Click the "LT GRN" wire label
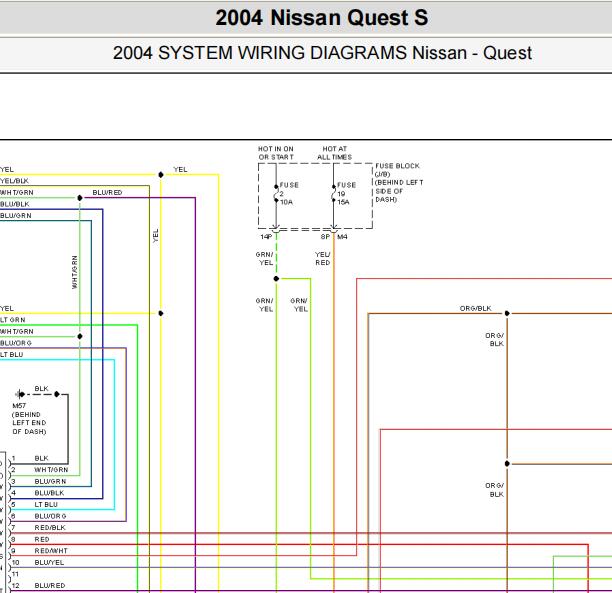This screenshot has width=612, height=593. pos(12,320)
